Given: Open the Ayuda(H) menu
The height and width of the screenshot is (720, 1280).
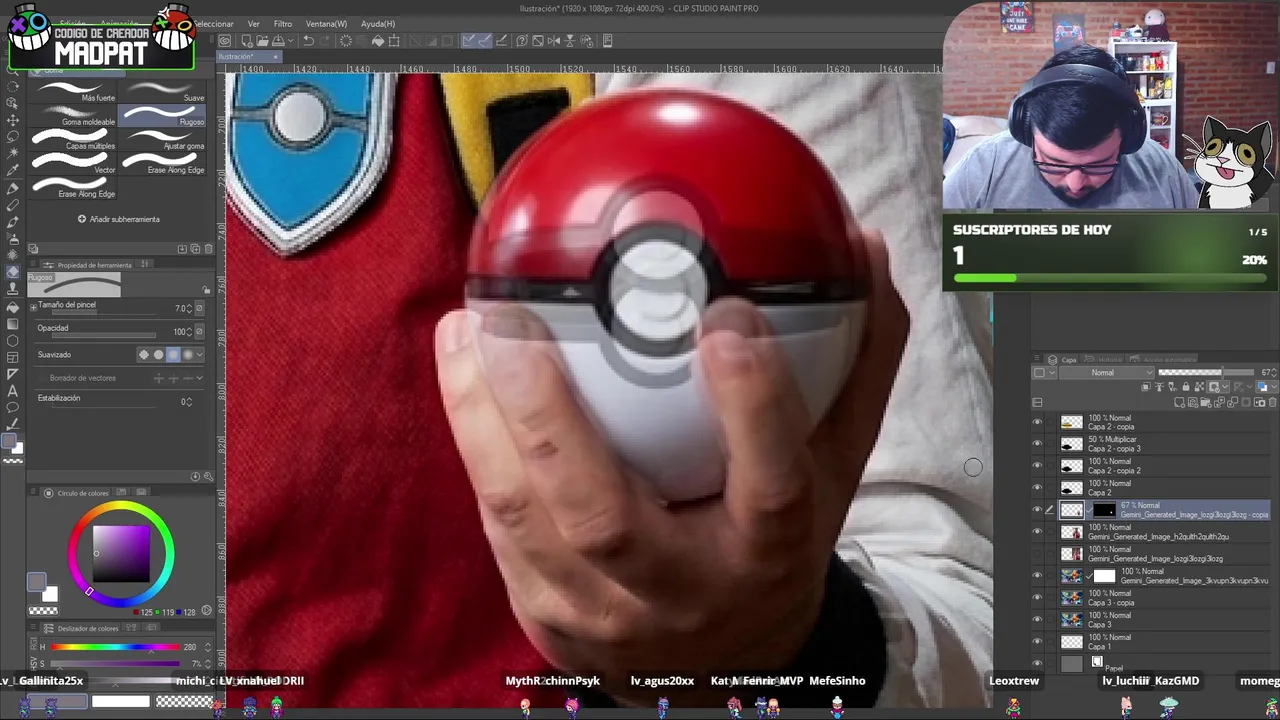Looking at the screenshot, I should [x=377, y=24].
